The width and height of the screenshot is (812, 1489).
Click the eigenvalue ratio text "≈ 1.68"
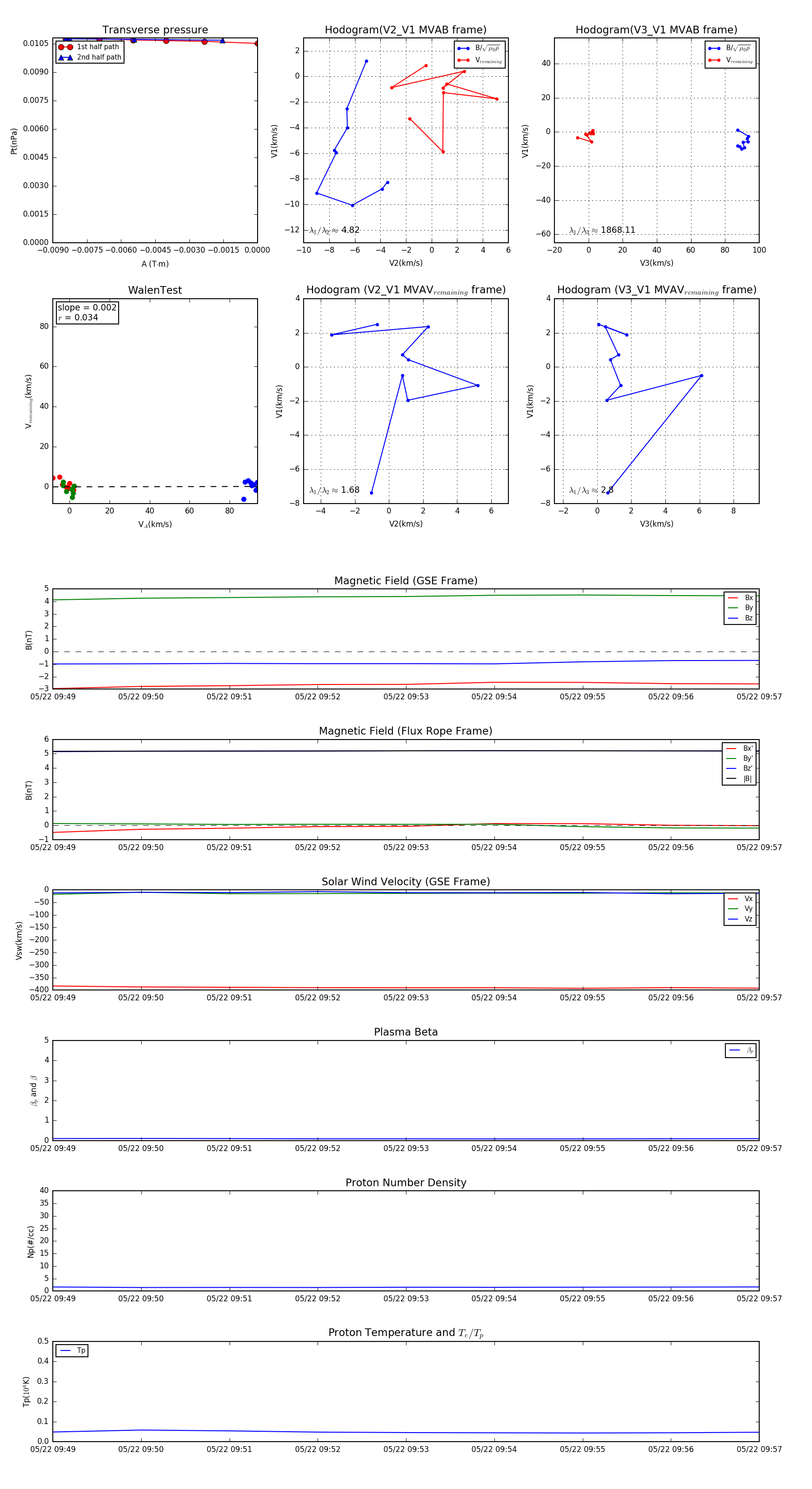(x=346, y=490)
